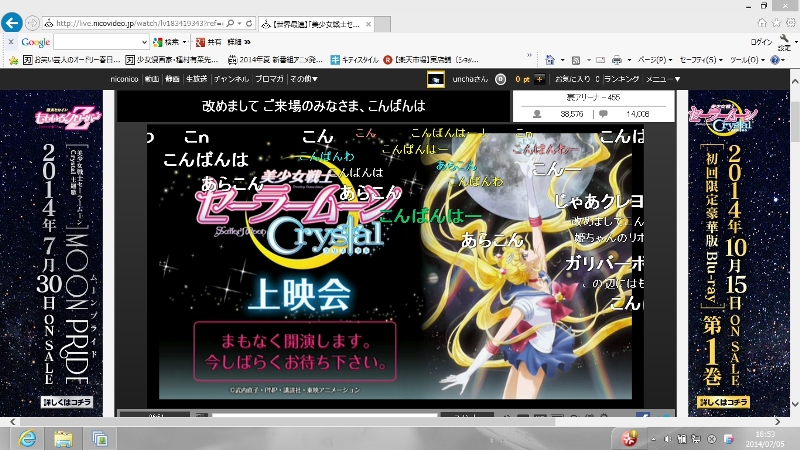
Task: Open the チャンネル section in niconico header
Action: click(x=231, y=79)
